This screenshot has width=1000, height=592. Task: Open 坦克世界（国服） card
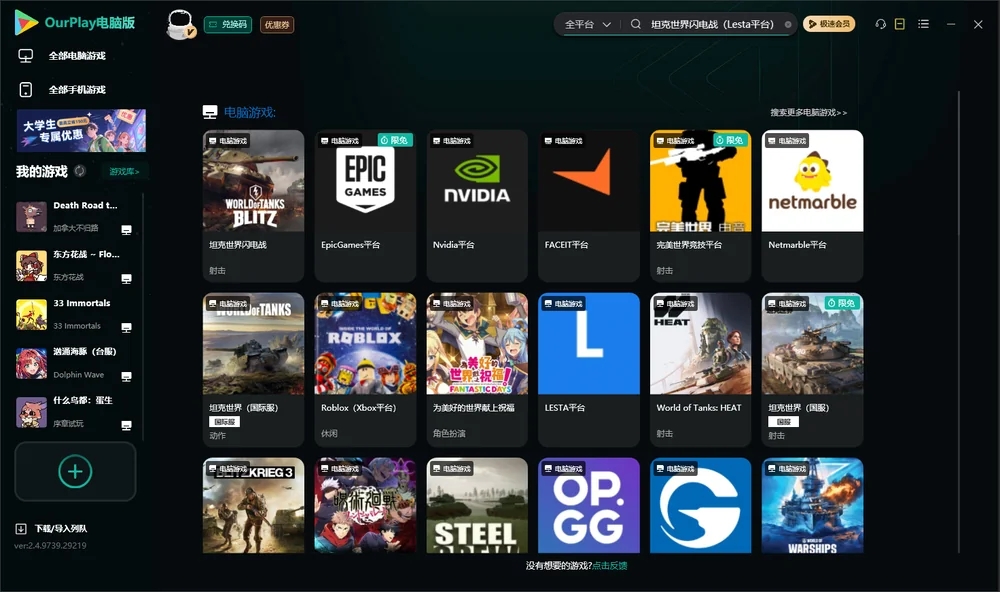click(x=812, y=369)
